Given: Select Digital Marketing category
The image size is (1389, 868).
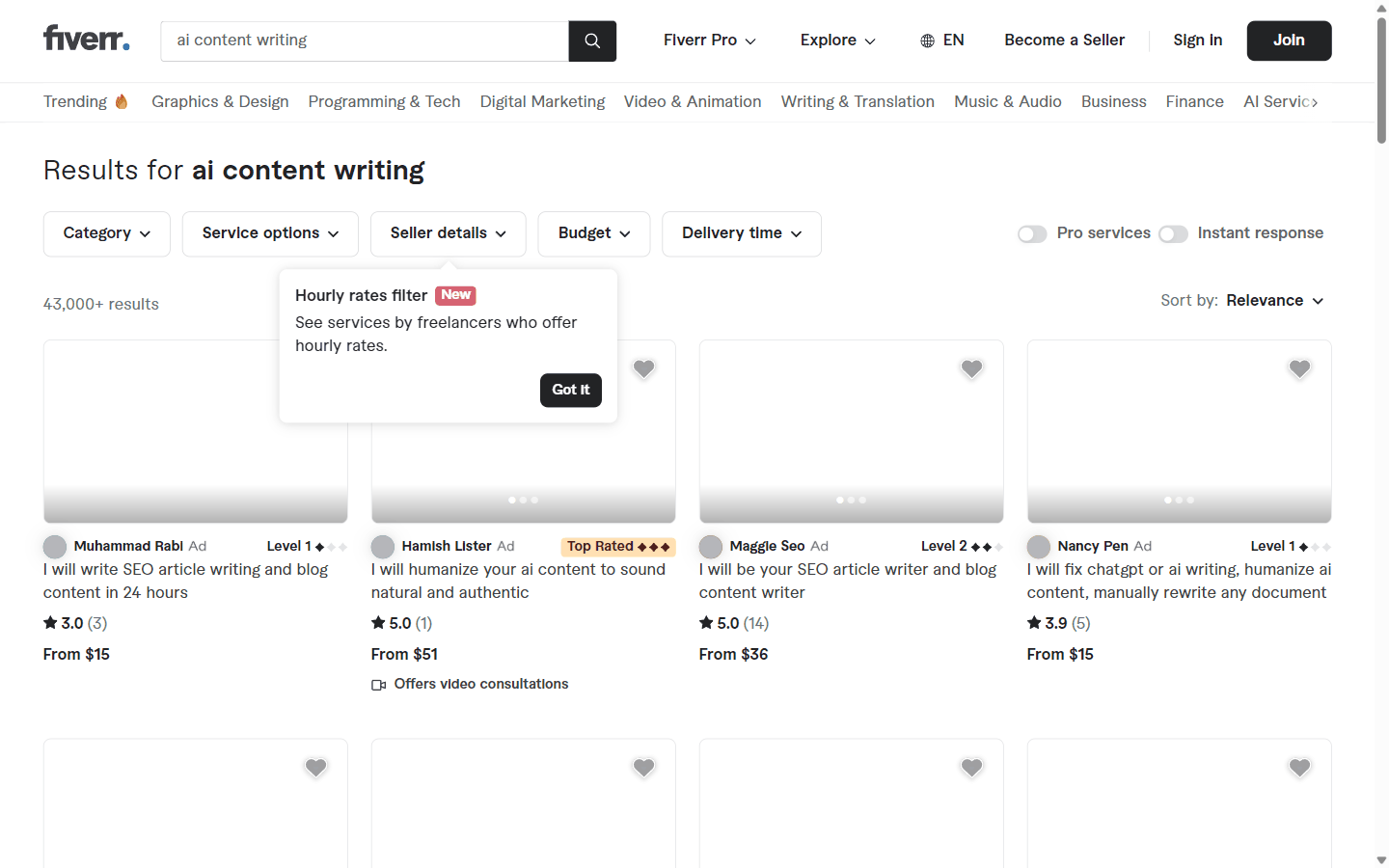Looking at the screenshot, I should (542, 102).
